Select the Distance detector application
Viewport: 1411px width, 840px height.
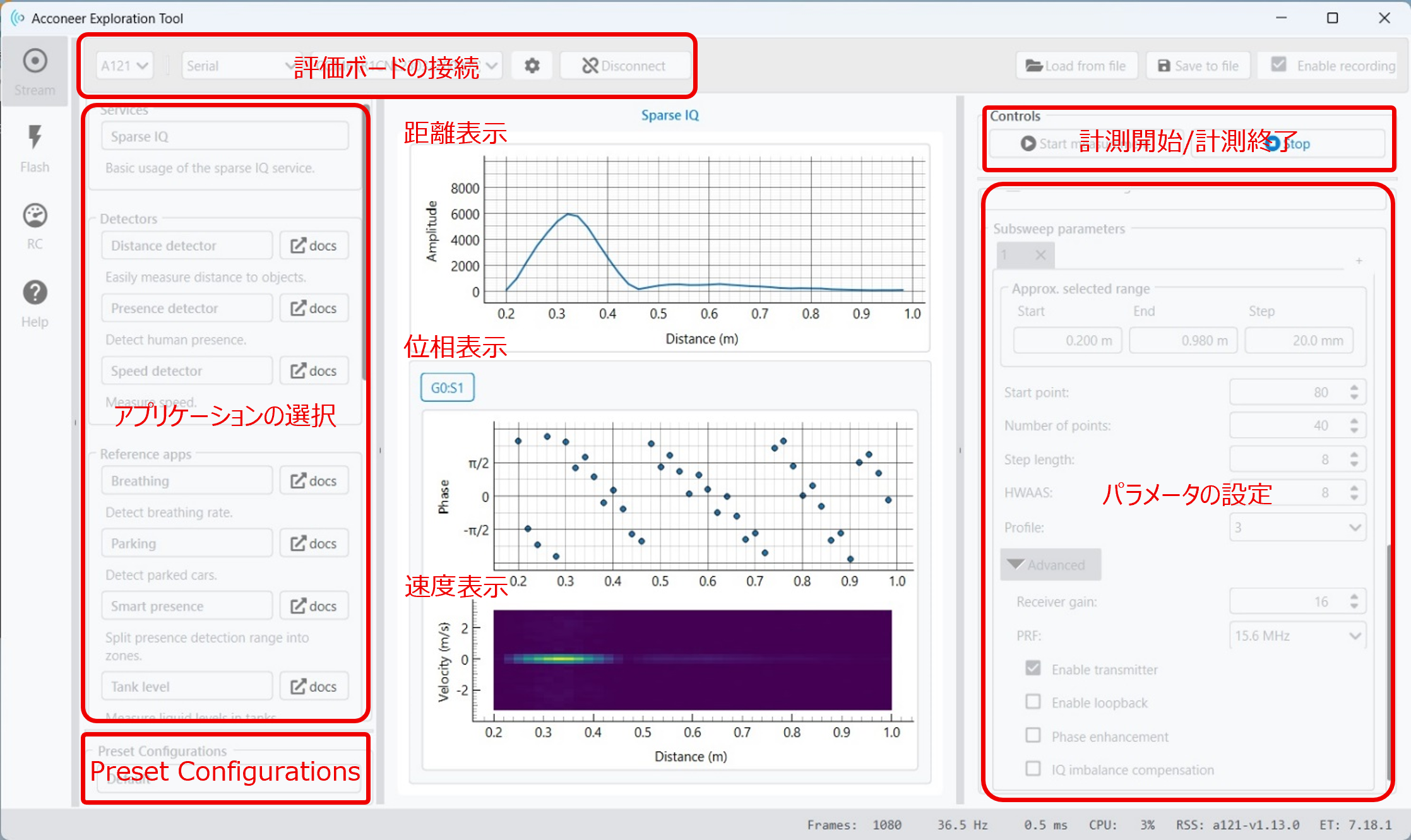(187, 245)
